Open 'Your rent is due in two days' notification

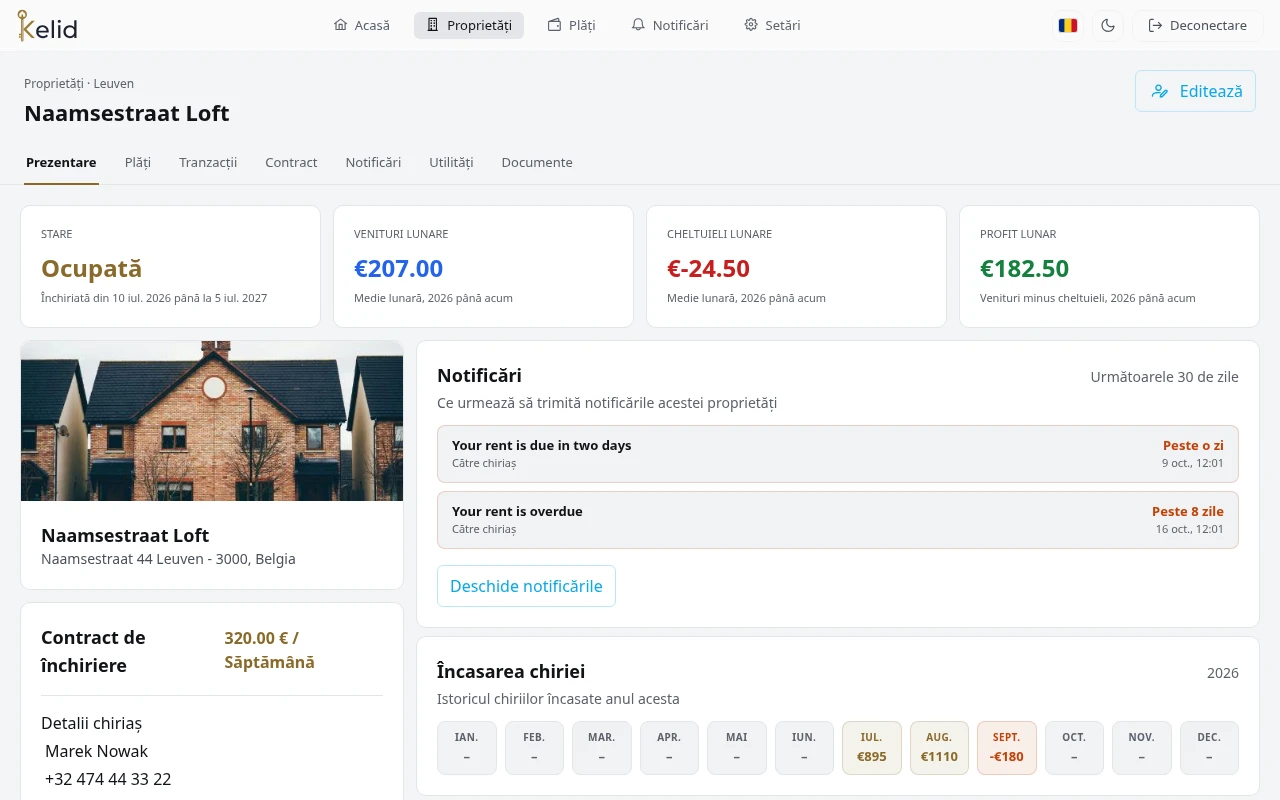tap(838, 454)
